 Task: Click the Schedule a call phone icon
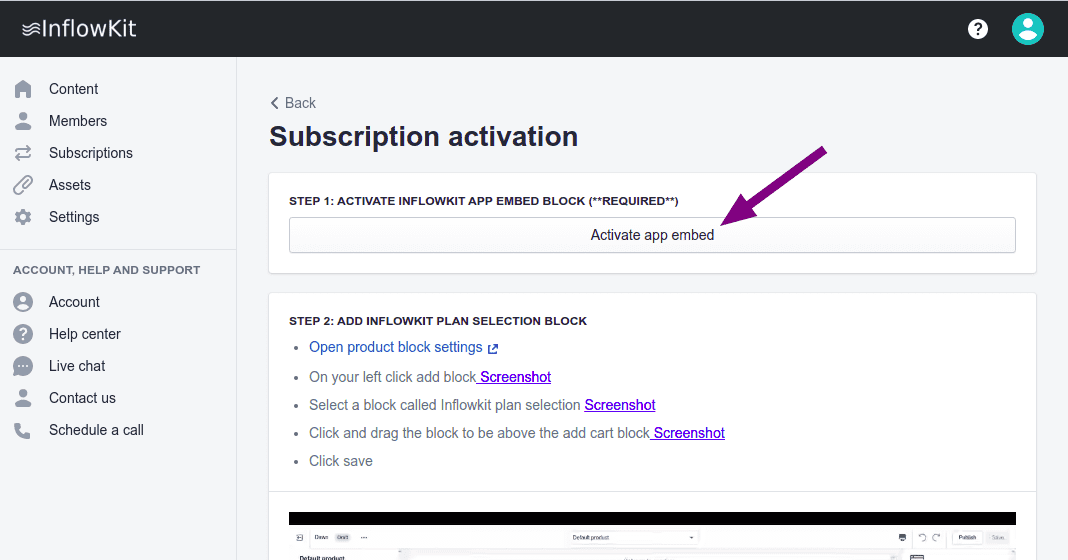coord(23,430)
